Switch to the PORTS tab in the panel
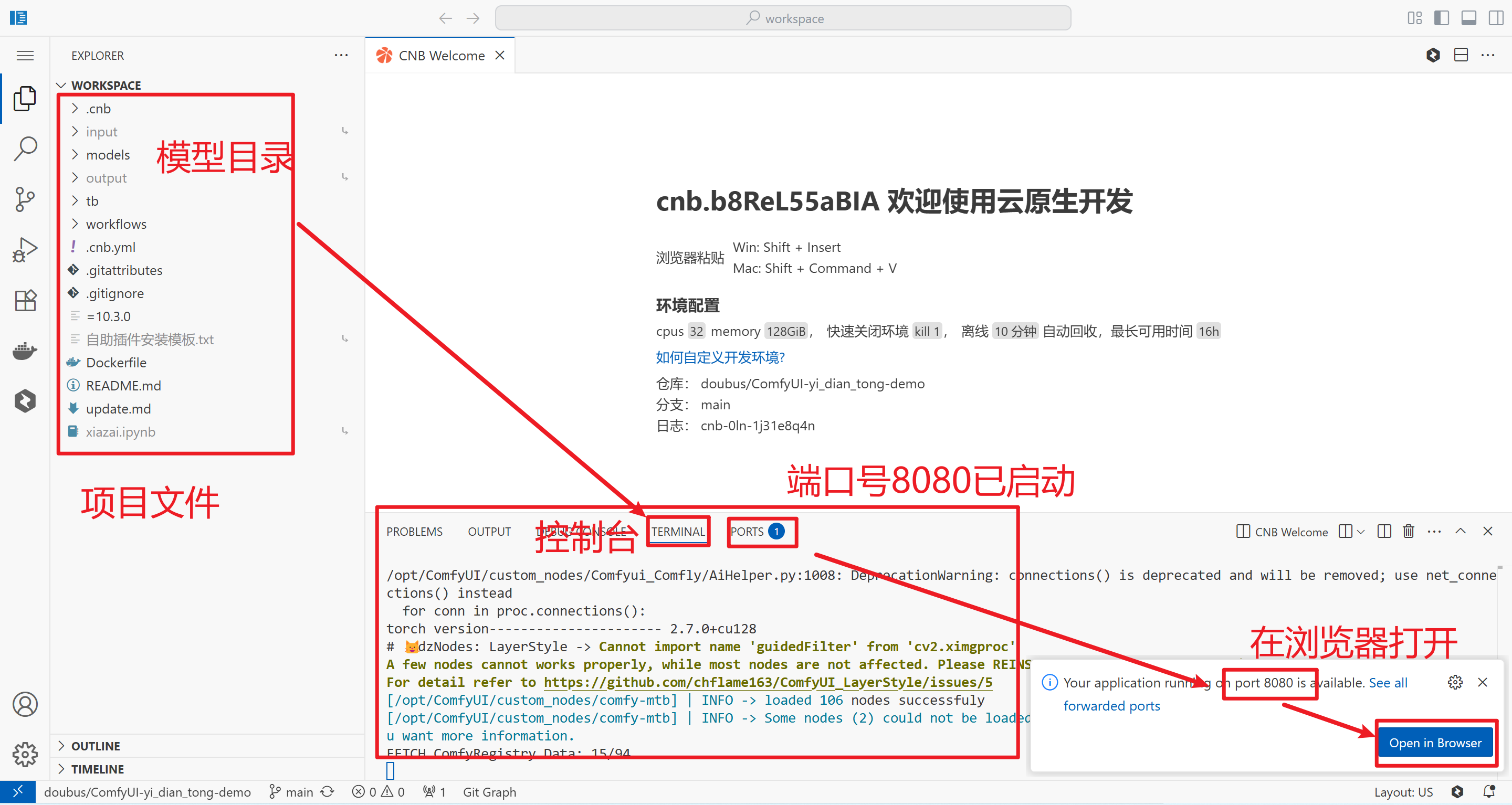The width and height of the screenshot is (1512, 805). [x=761, y=532]
